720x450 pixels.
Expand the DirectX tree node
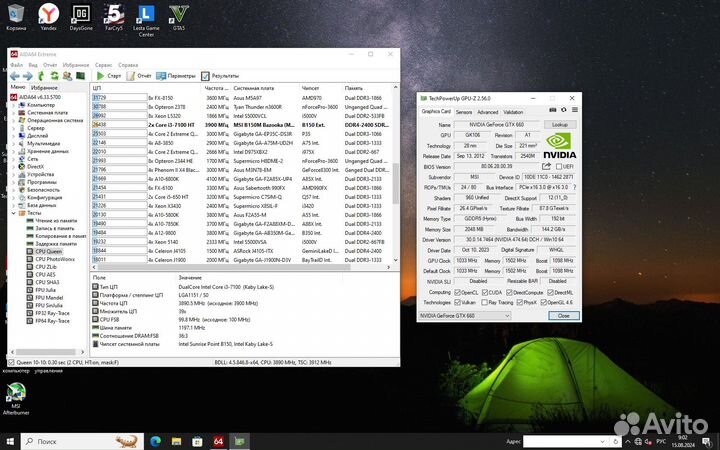[x=13, y=167]
